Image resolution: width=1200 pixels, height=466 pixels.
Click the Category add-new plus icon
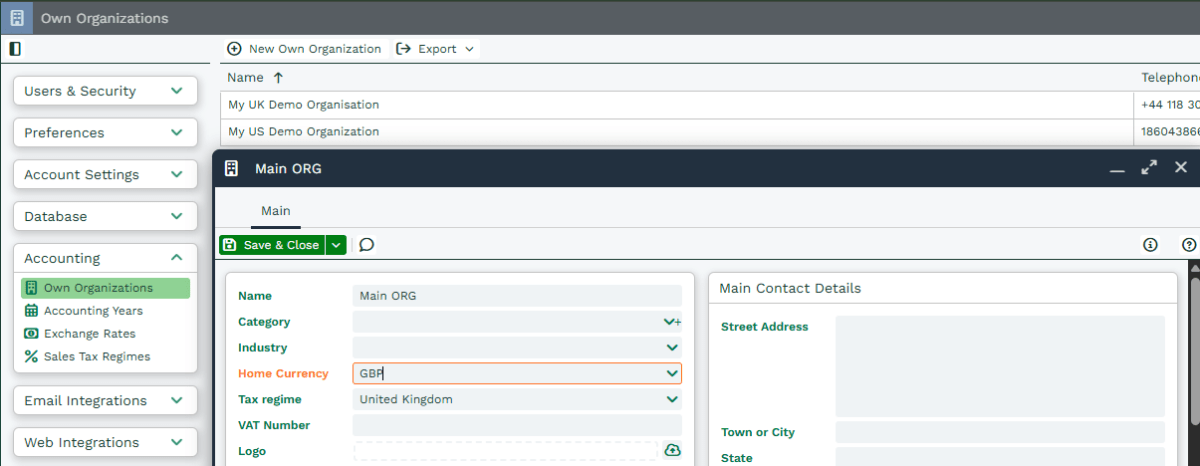click(678, 322)
